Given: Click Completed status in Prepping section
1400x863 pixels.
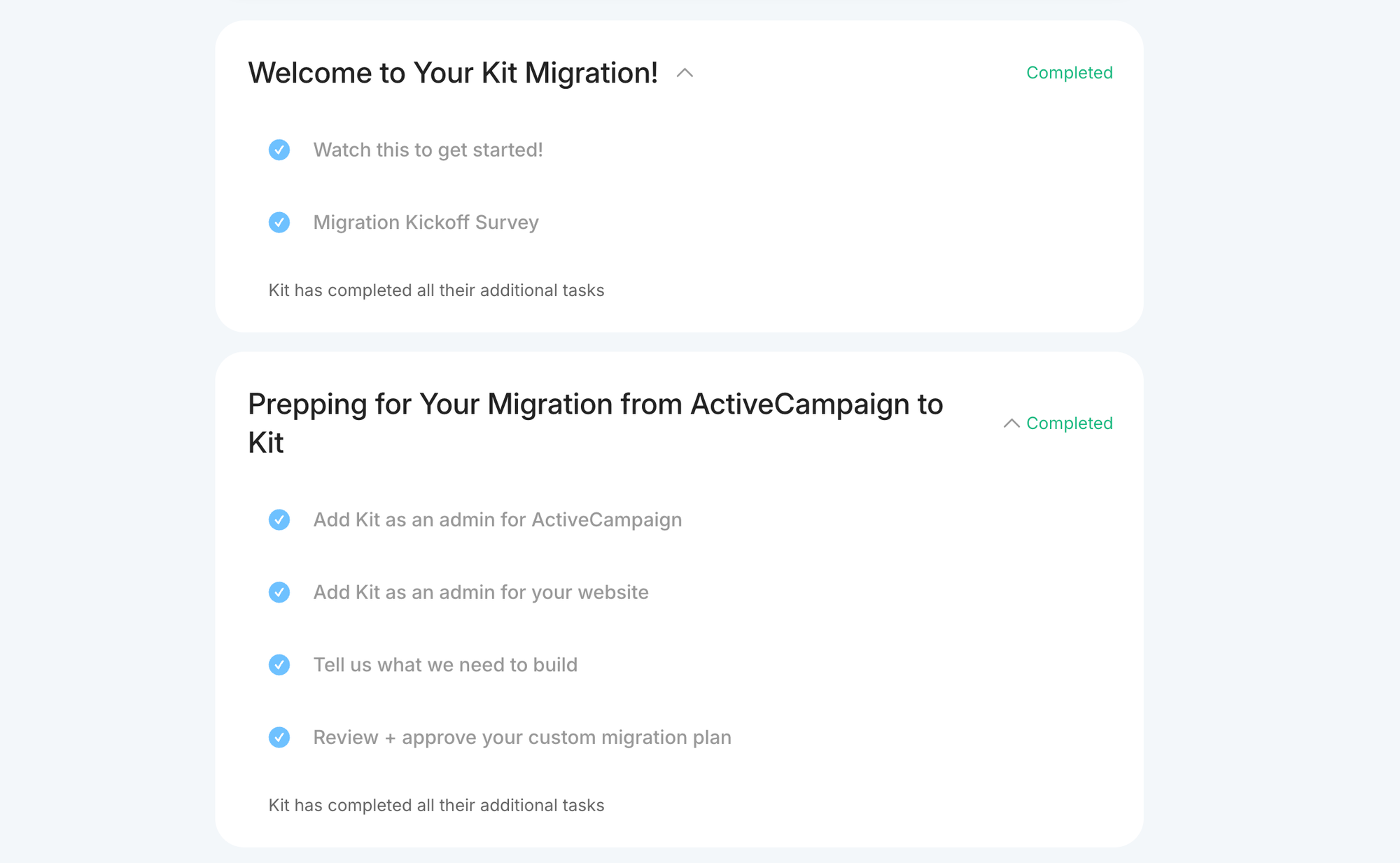Looking at the screenshot, I should (1069, 423).
